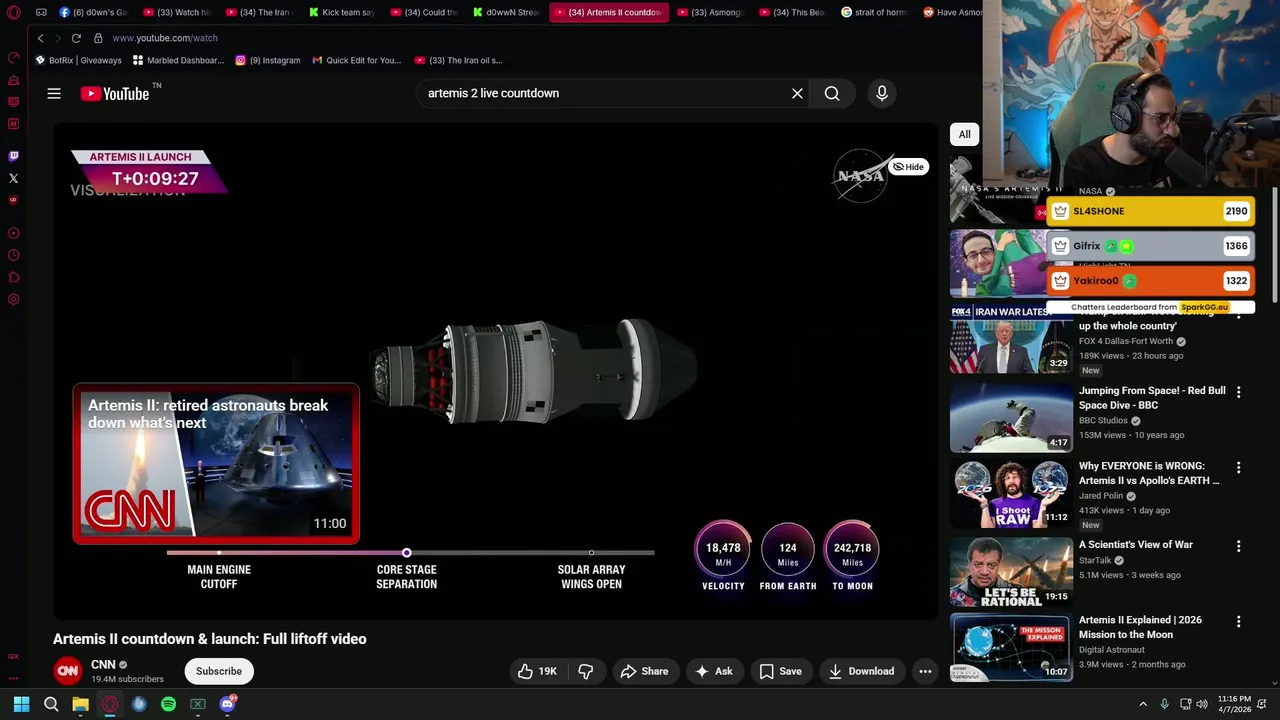Open Red Bull Space Dive thumbnail
This screenshot has height=720, width=1280.
point(1011,417)
